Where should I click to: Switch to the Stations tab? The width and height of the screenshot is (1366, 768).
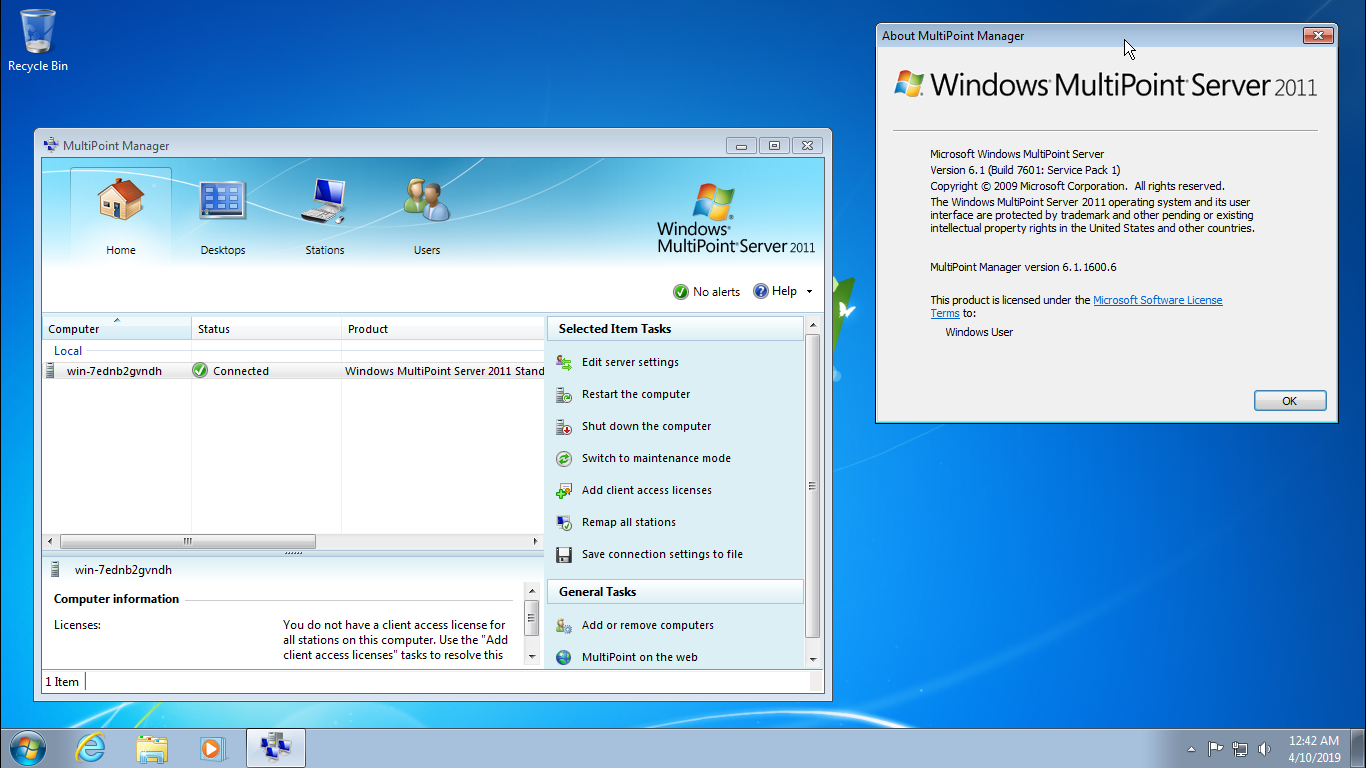(x=324, y=216)
